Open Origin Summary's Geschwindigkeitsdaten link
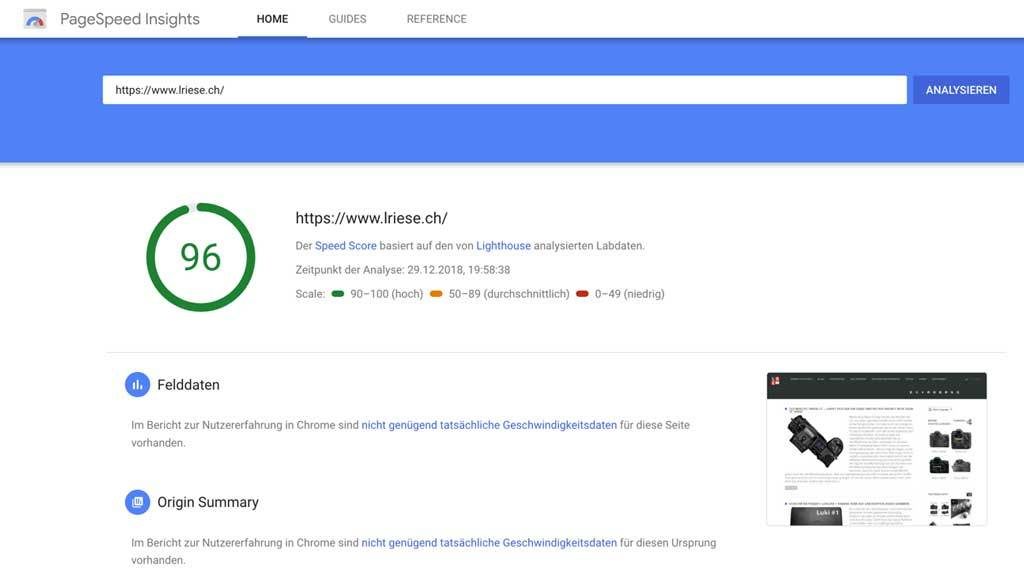Image resolution: width=1024 pixels, height=585 pixels. (x=489, y=543)
